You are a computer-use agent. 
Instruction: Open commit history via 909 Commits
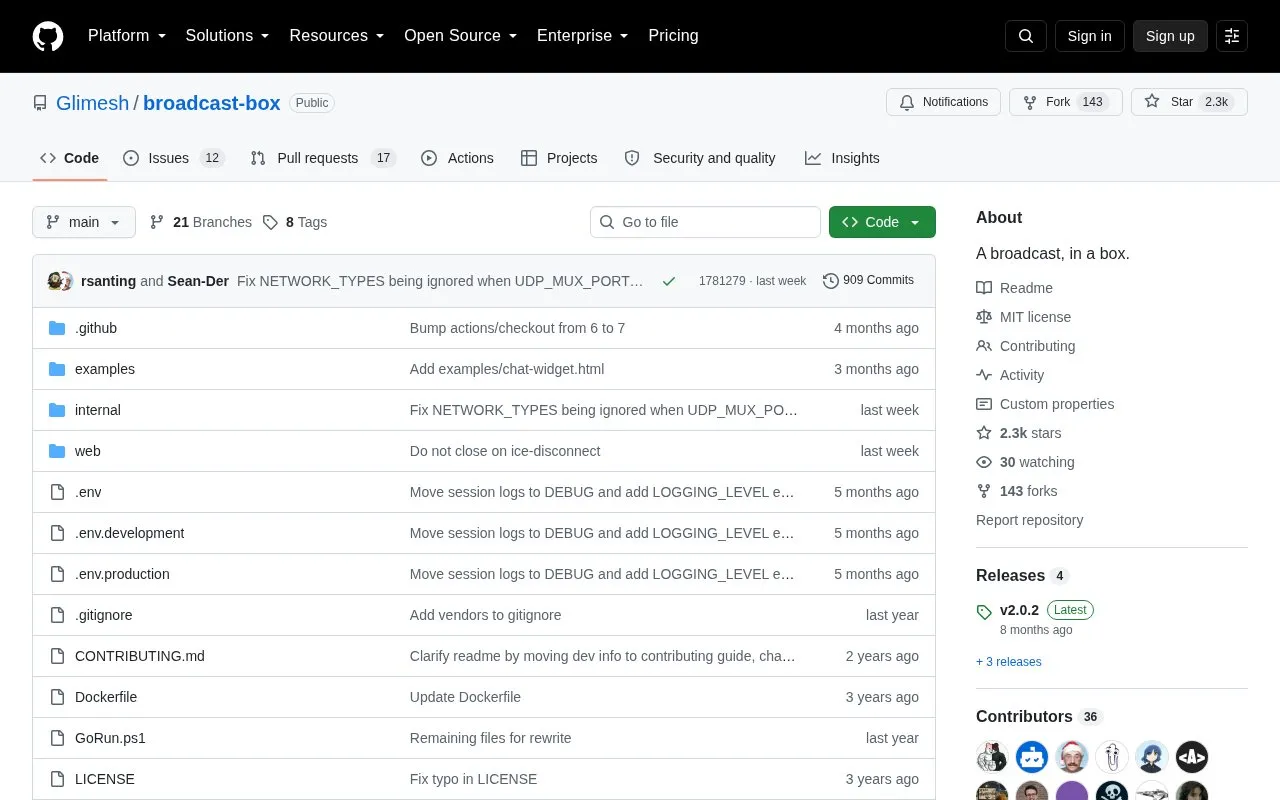(x=868, y=281)
